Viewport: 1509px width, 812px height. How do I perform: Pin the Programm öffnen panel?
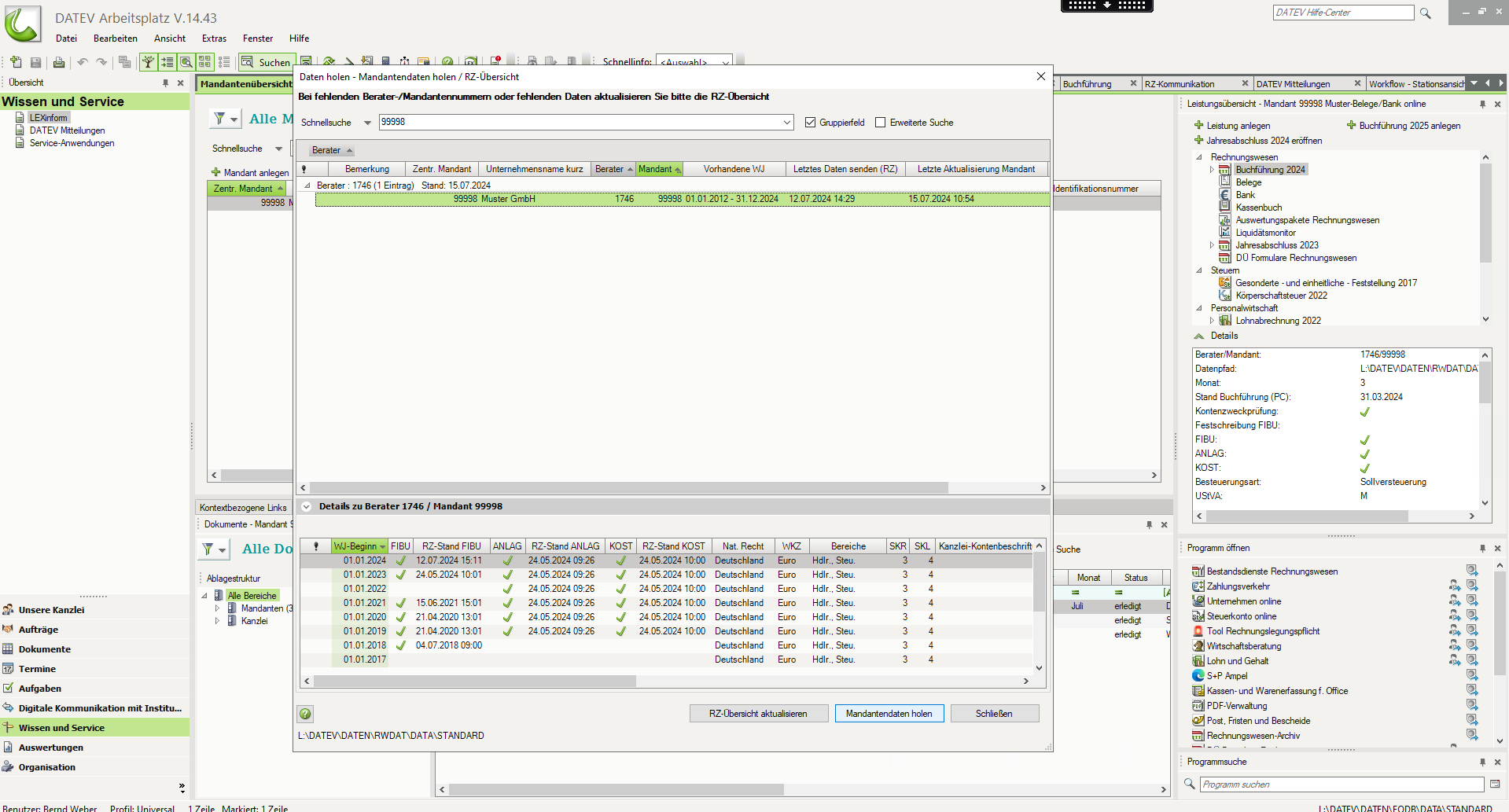click(1482, 548)
